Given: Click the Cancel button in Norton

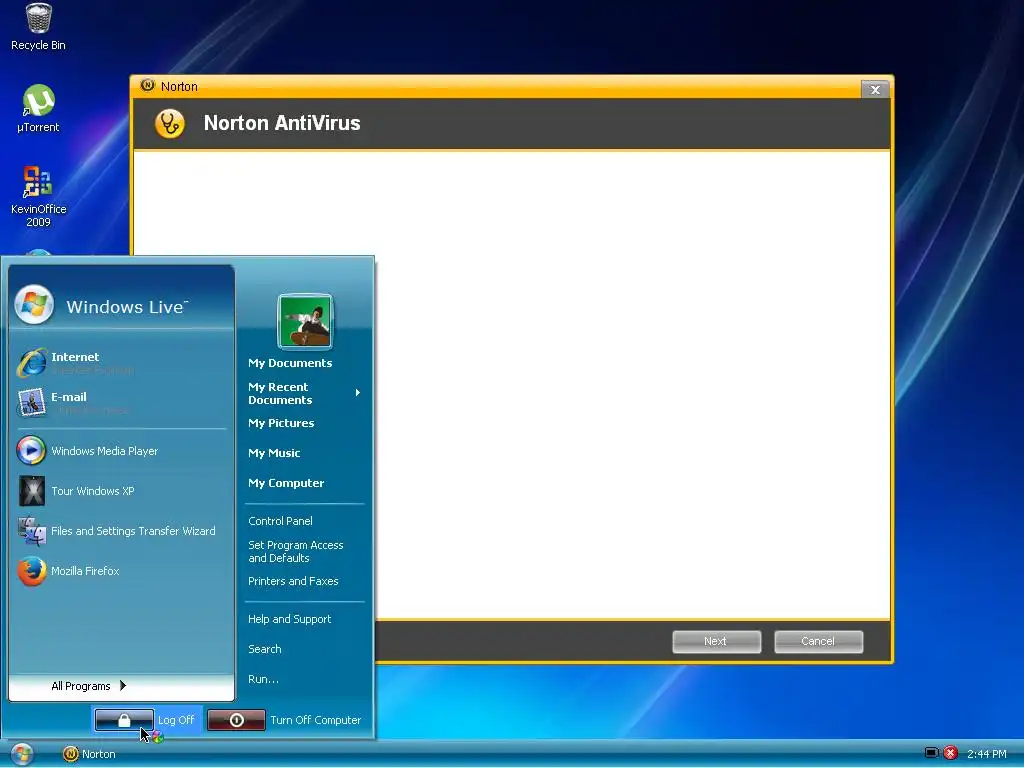Looking at the screenshot, I should tap(818, 641).
